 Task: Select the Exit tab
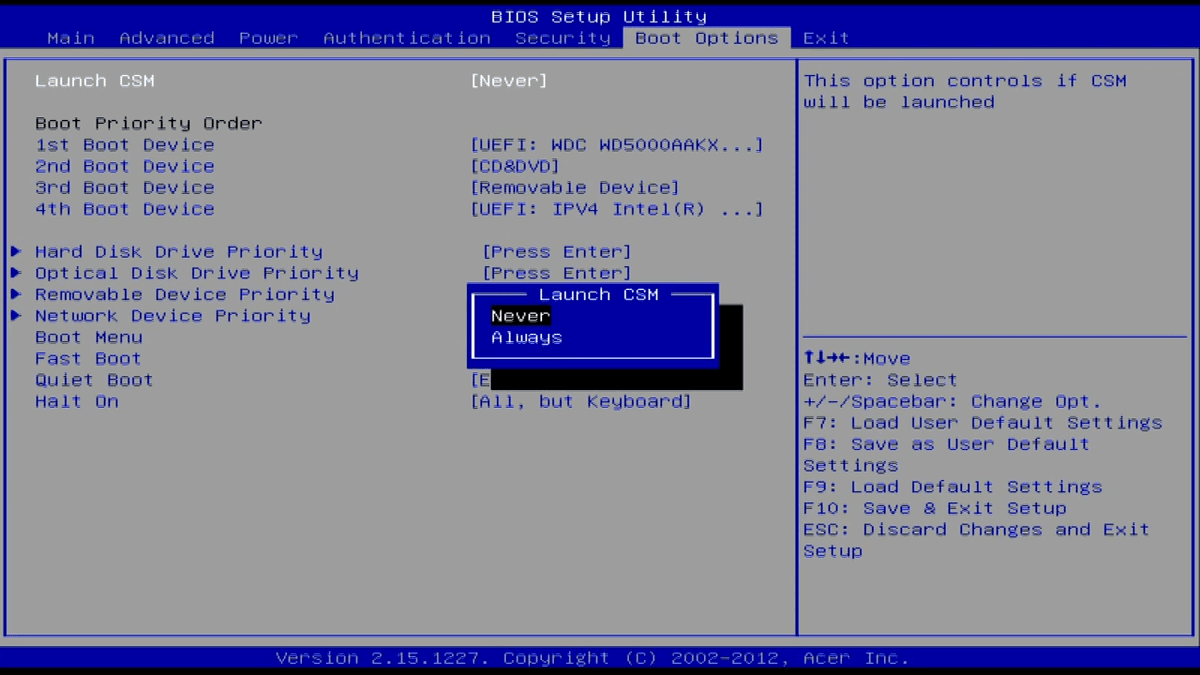(826, 38)
